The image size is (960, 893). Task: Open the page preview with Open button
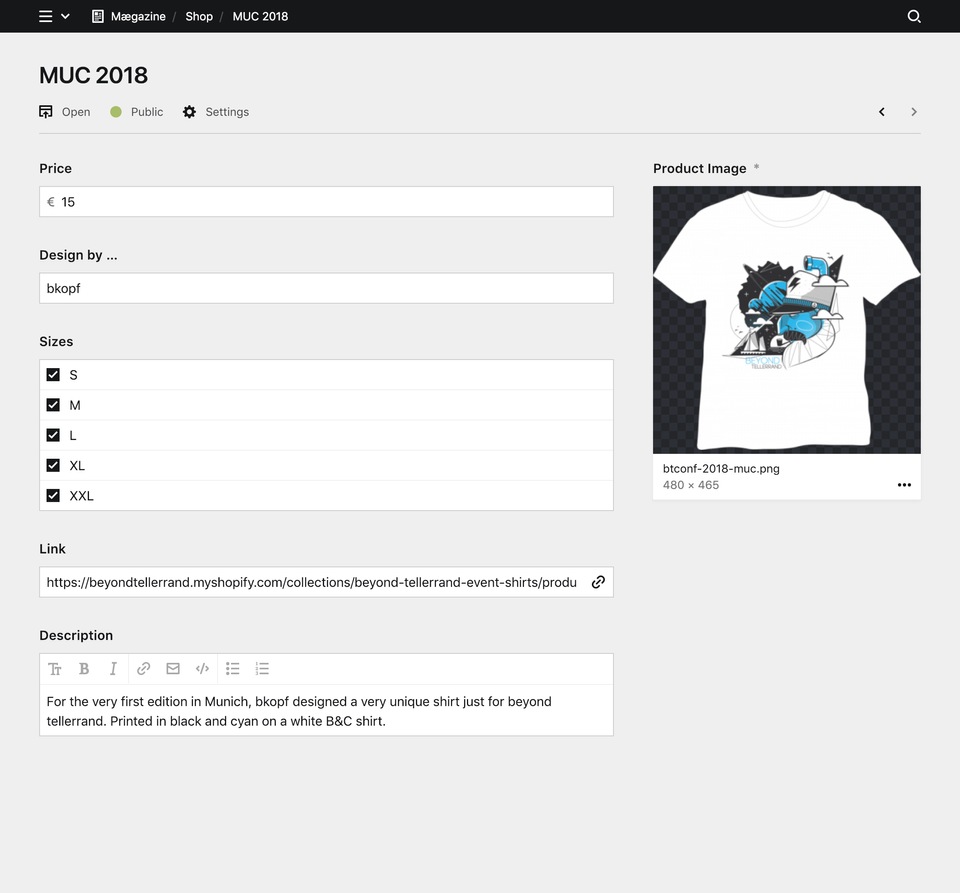65,112
